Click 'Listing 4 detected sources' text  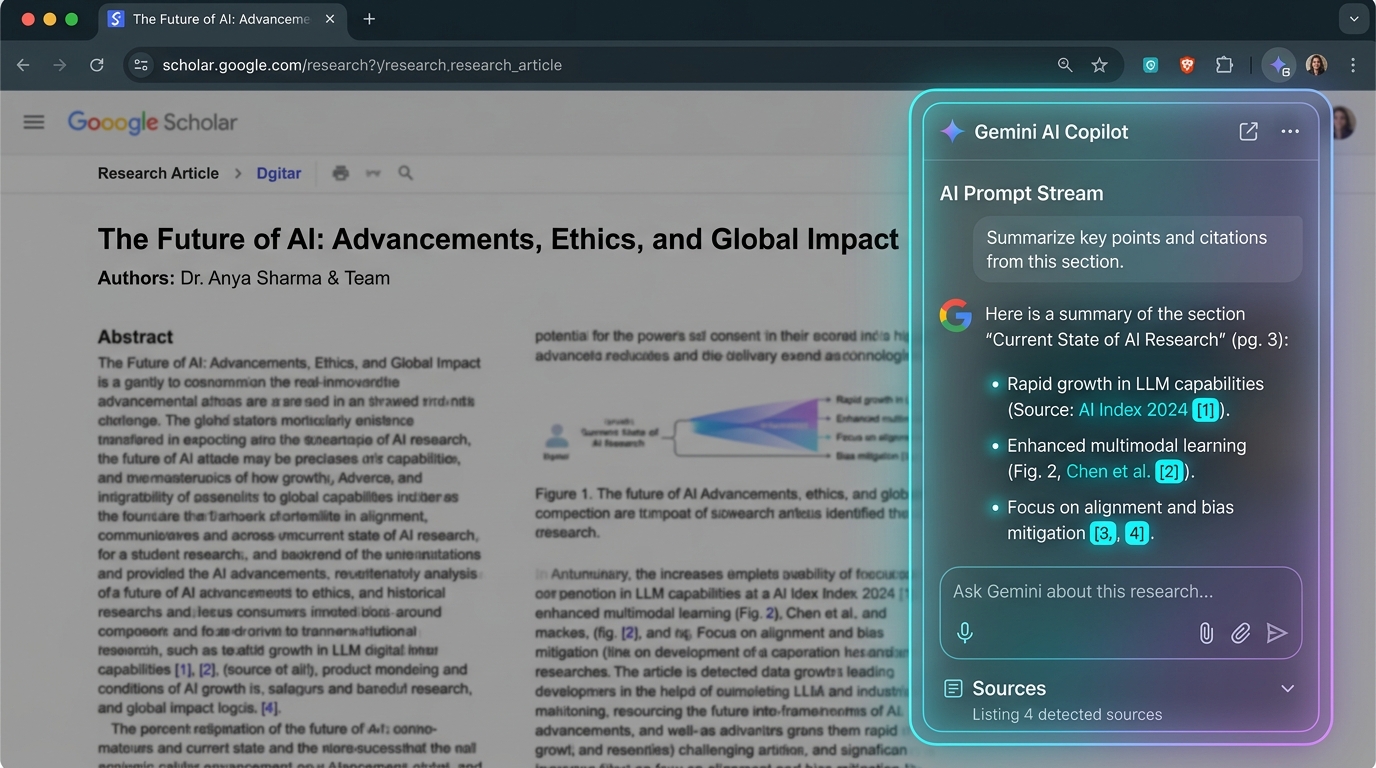[x=1067, y=715]
